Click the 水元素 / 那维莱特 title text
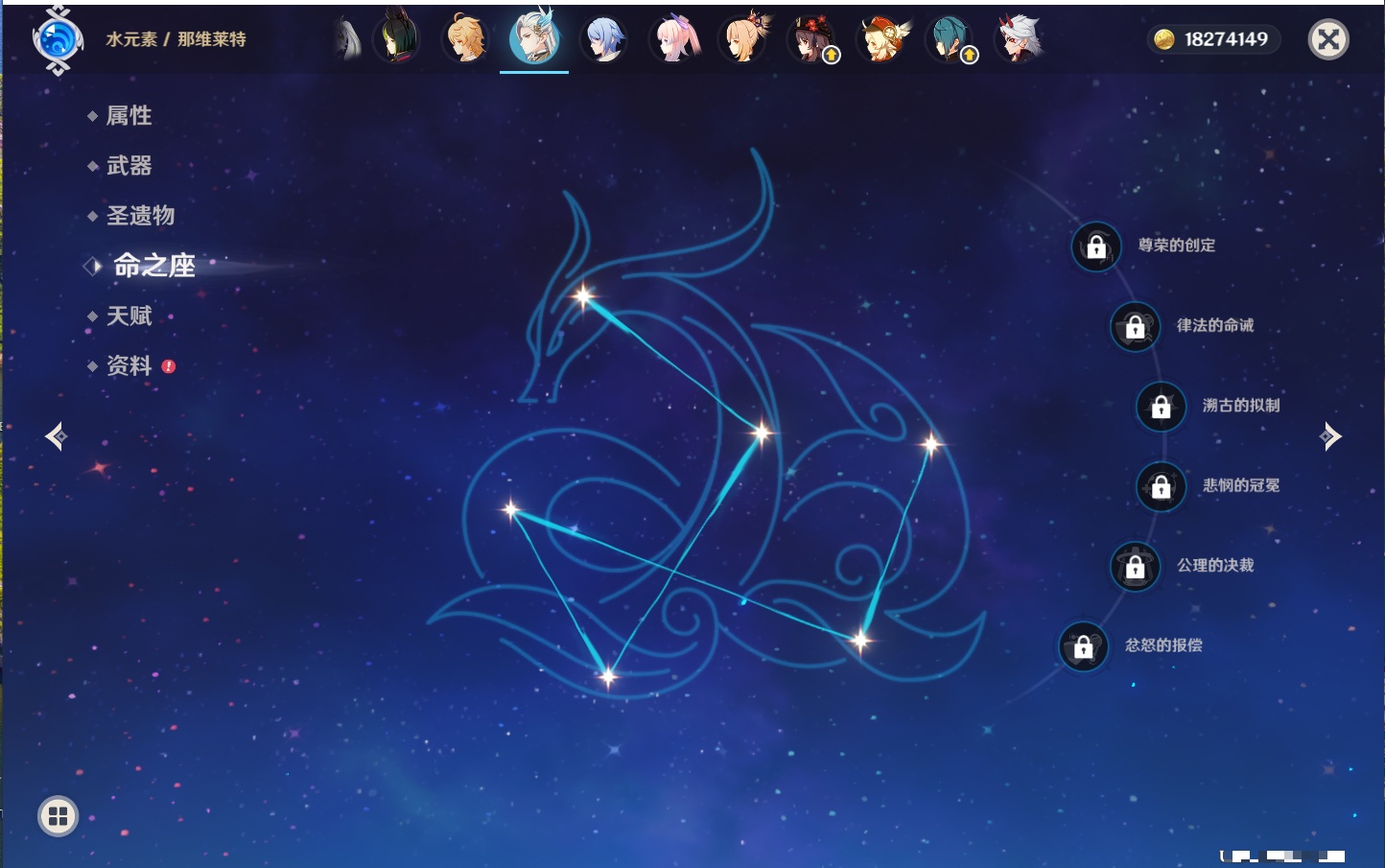The height and width of the screenshot is (868, 1385). (x=176, y=39)
